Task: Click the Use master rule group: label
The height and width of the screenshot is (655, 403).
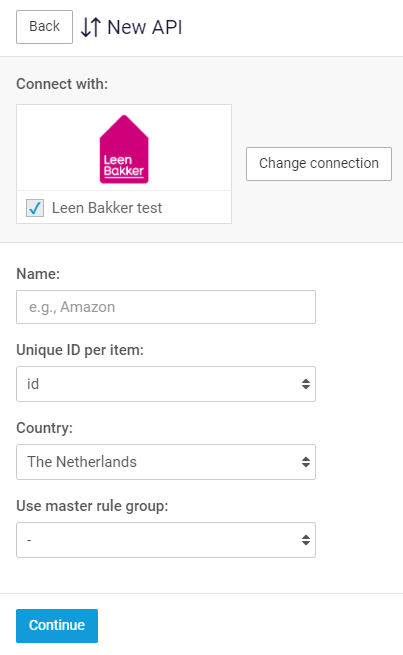Action: click(92, 506)
